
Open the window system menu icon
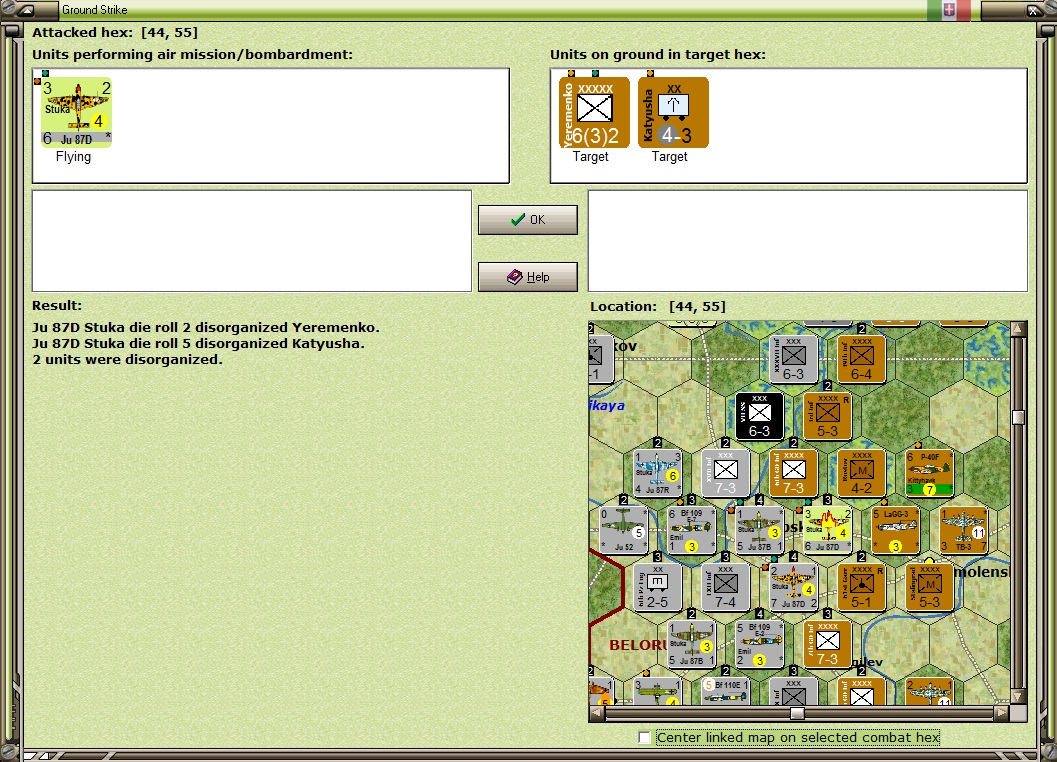[26, 9]
